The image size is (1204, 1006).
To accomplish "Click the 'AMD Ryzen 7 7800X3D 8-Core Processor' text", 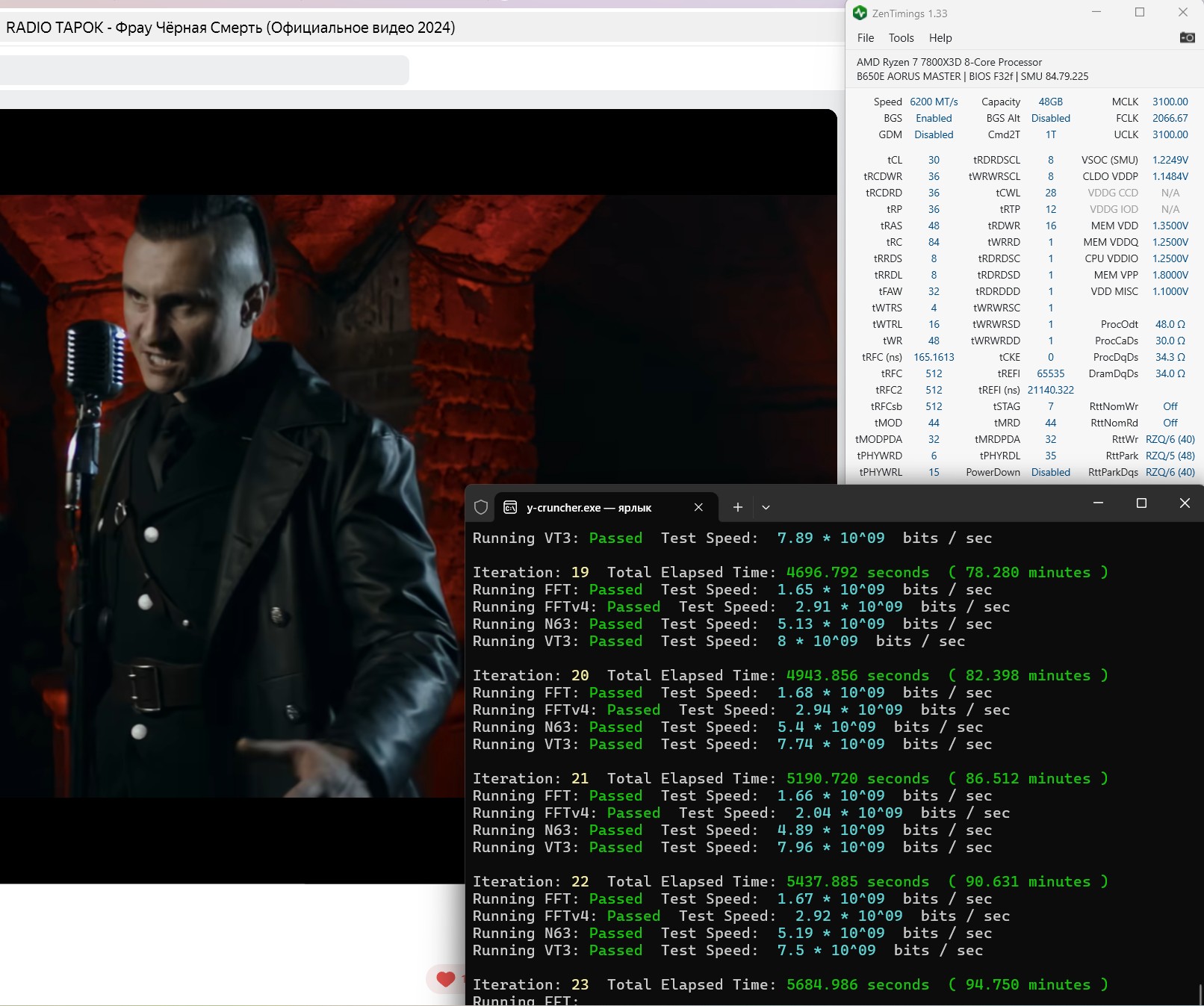I will 949,62.
